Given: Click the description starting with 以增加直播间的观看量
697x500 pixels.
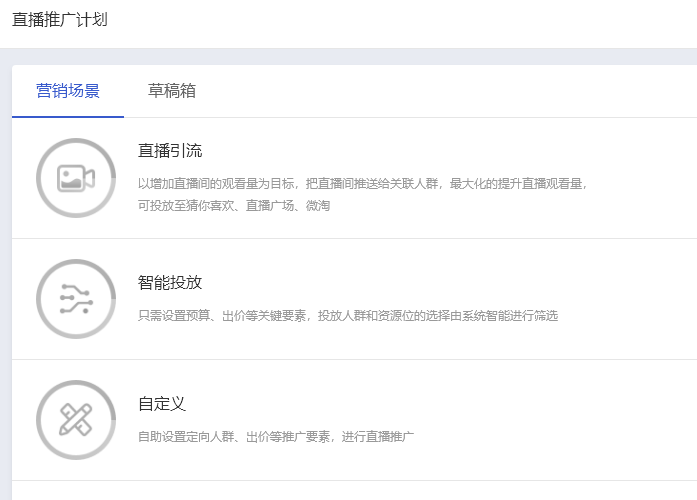Looking at the screenshot, I should click(x=362, y=184).
